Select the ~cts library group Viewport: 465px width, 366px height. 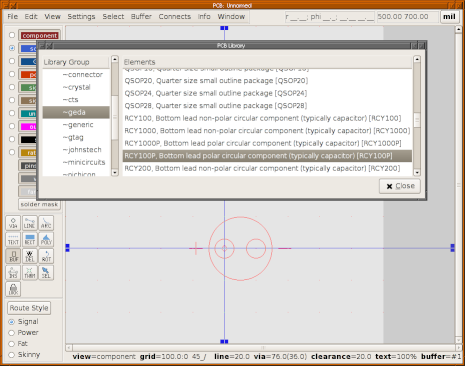click(x=76, y=100)
